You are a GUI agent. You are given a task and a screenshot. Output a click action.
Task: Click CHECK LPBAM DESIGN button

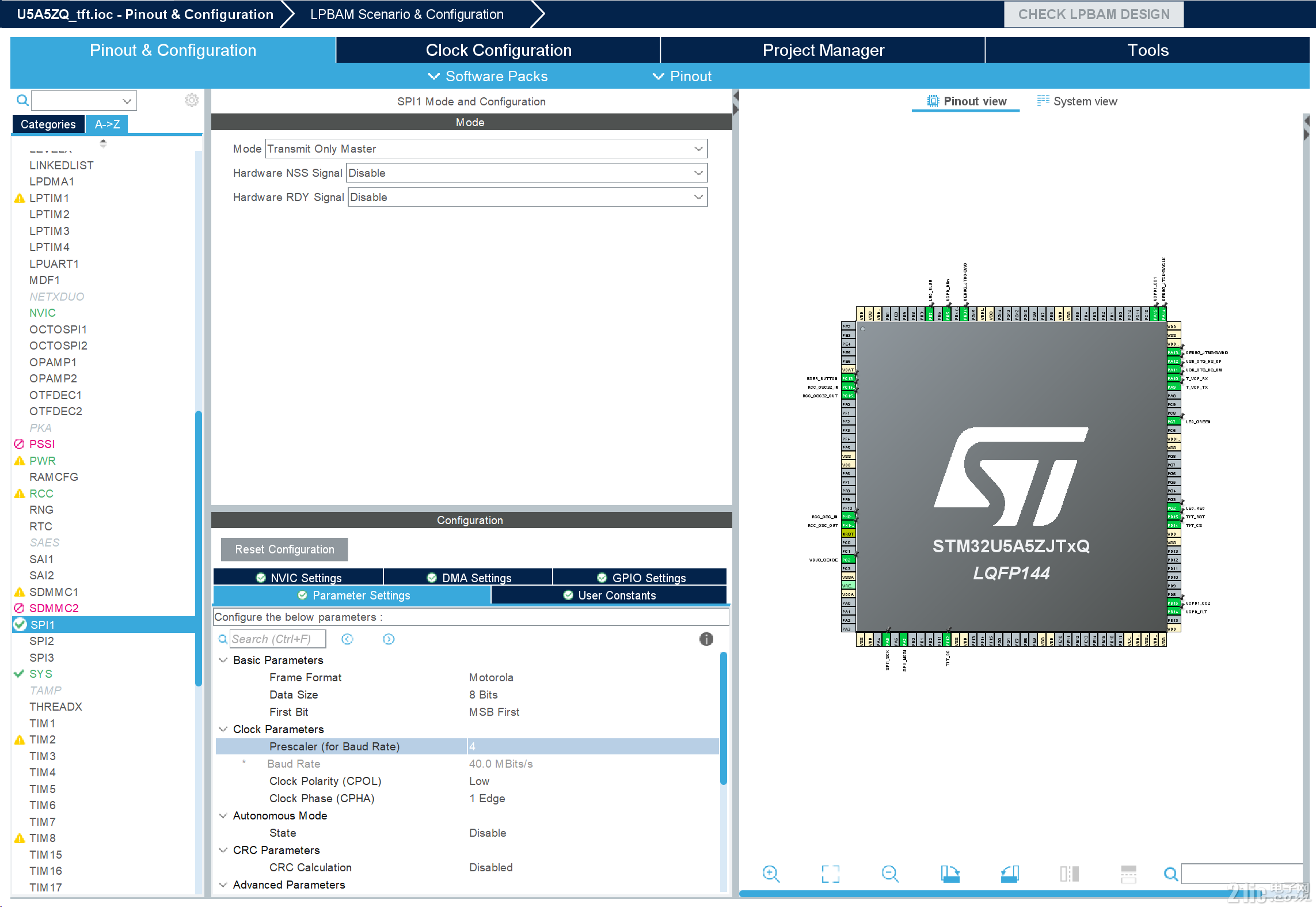click(x=1093, y=14)
